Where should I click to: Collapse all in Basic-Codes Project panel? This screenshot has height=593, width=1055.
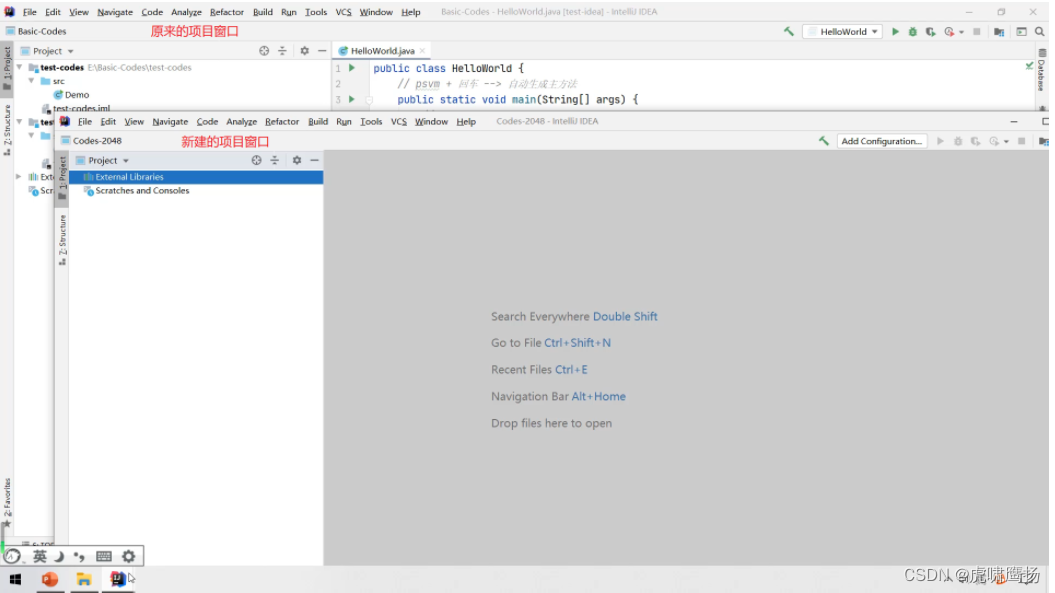pos(282,50)
